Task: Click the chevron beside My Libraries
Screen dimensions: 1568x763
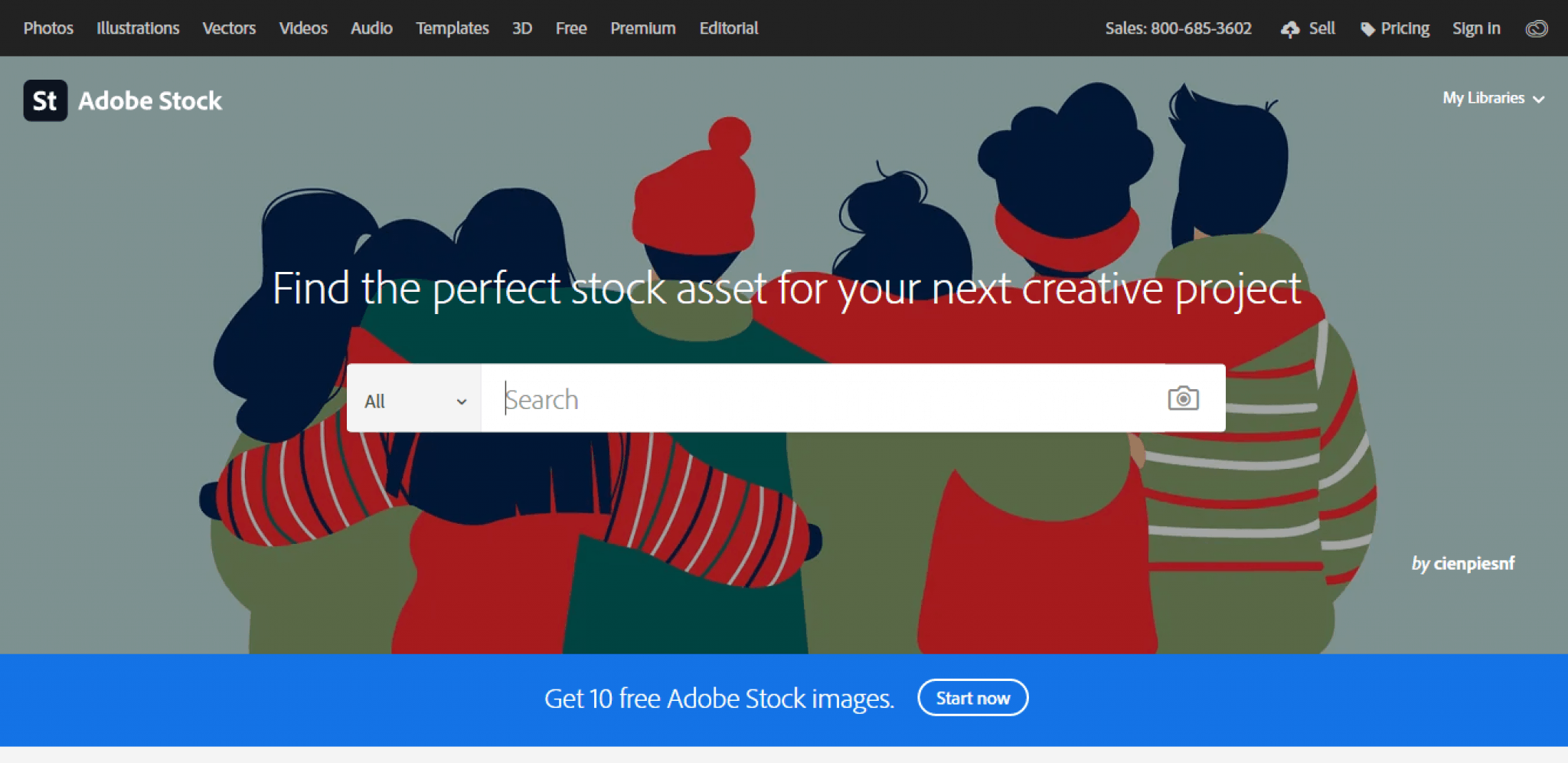Action: click(x=1539, y=100)
